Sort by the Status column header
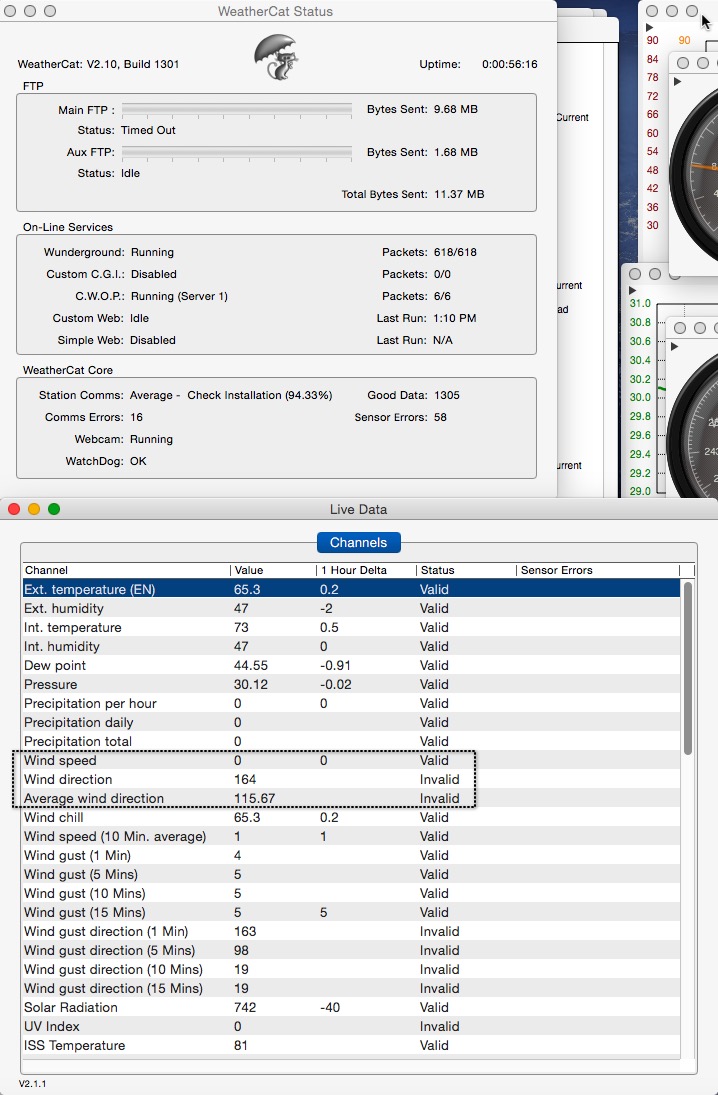Image resolution: width=718 pixels, height=1095 pixels. [466, 570]
